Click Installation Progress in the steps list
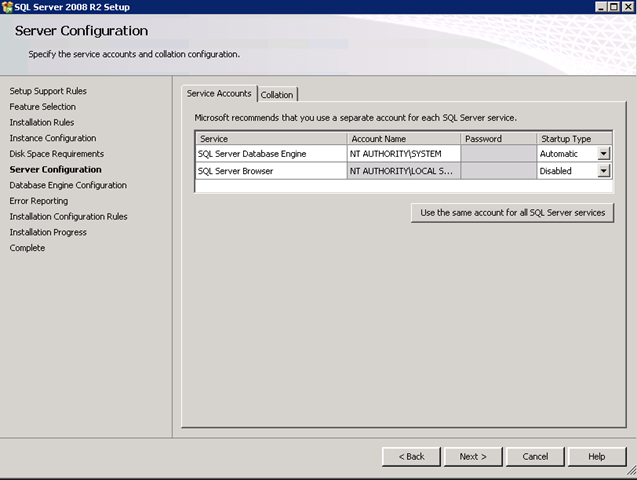 (48, 232)
